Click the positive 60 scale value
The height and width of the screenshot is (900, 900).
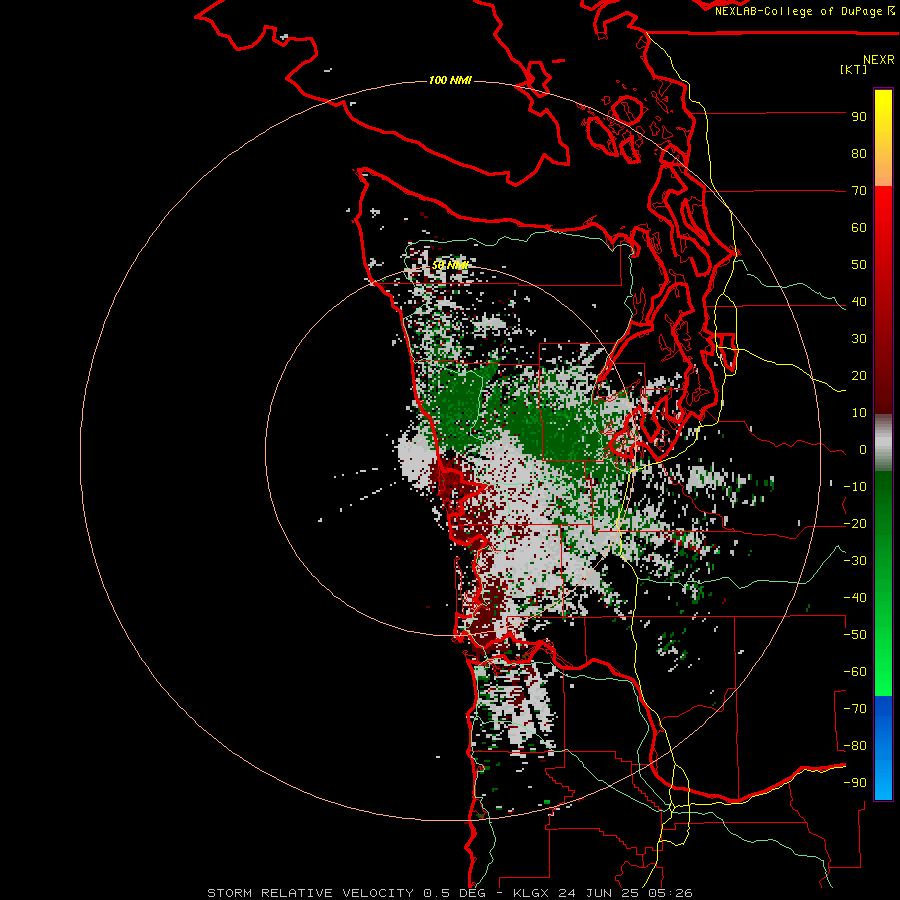point(859,228)
